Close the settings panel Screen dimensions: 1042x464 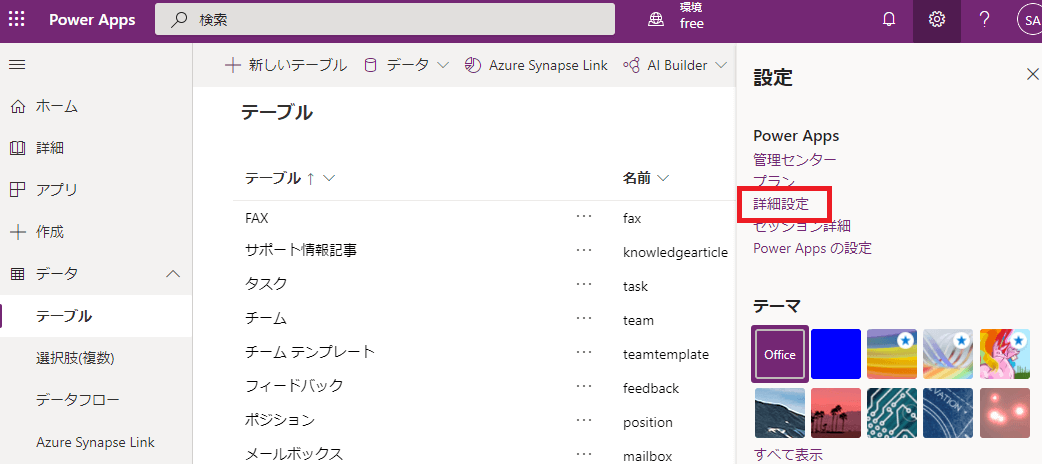click(x=1032, y=74)
